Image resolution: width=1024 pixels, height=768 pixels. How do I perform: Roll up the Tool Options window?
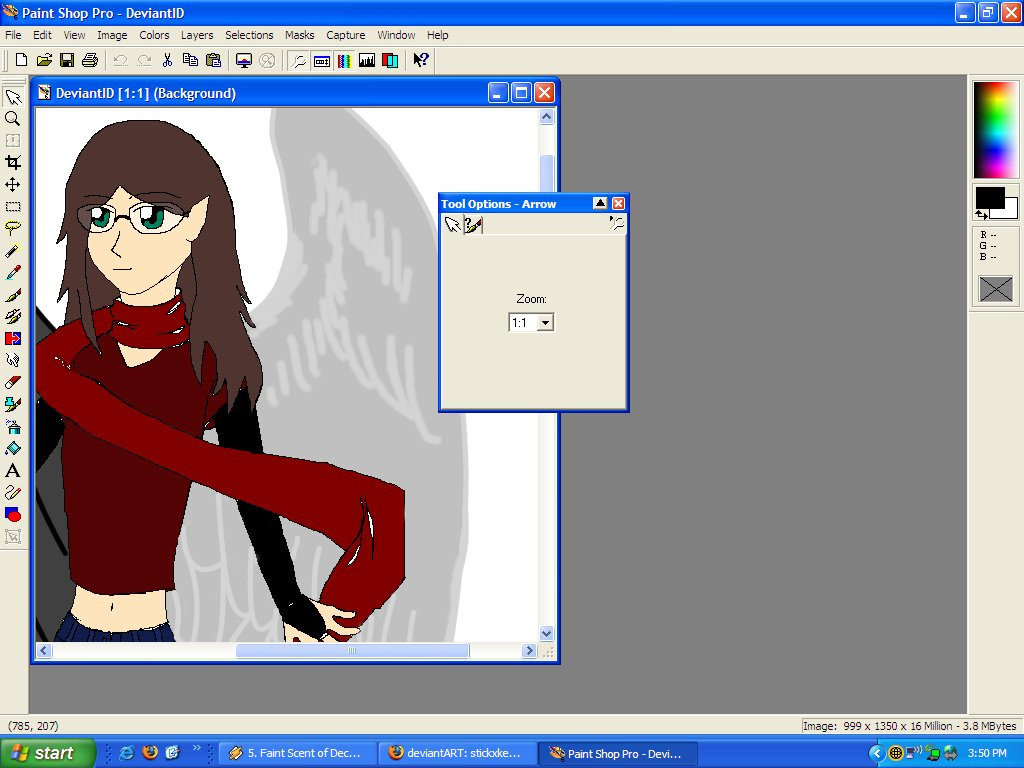tap(600, 204)
